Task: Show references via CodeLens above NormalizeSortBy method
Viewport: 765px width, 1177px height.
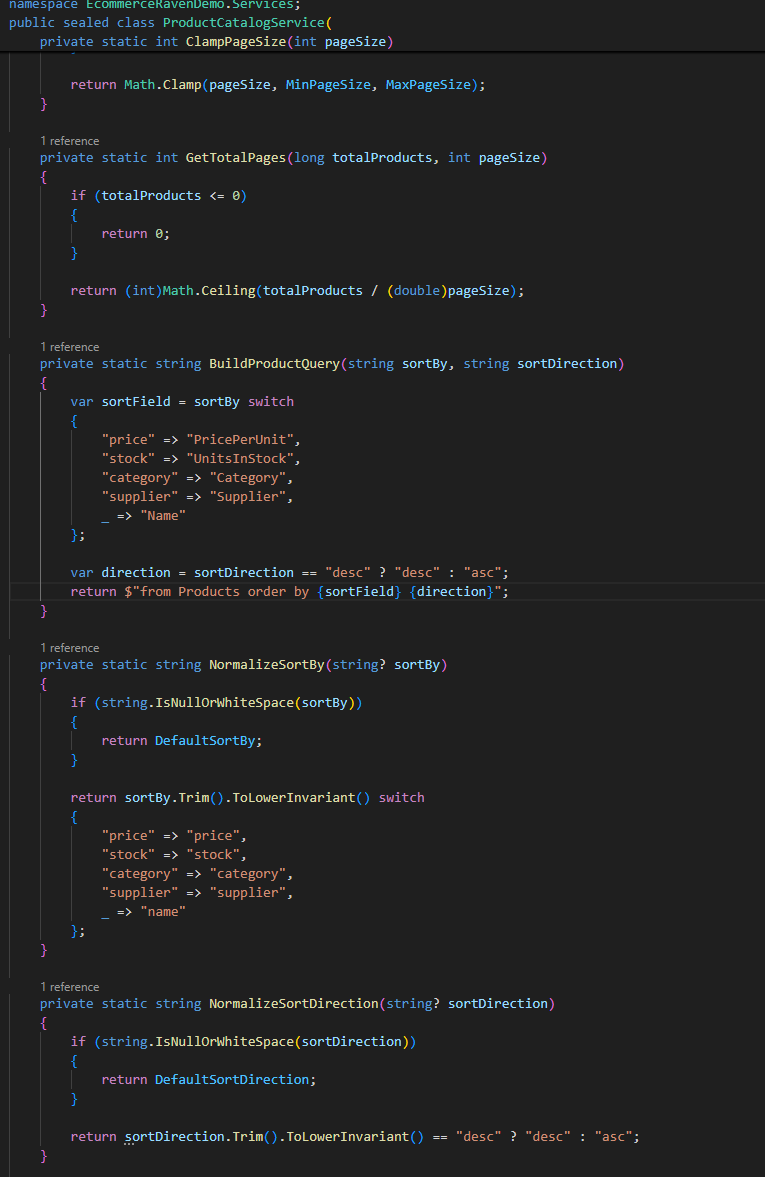Action: click(x=69, y=648)
